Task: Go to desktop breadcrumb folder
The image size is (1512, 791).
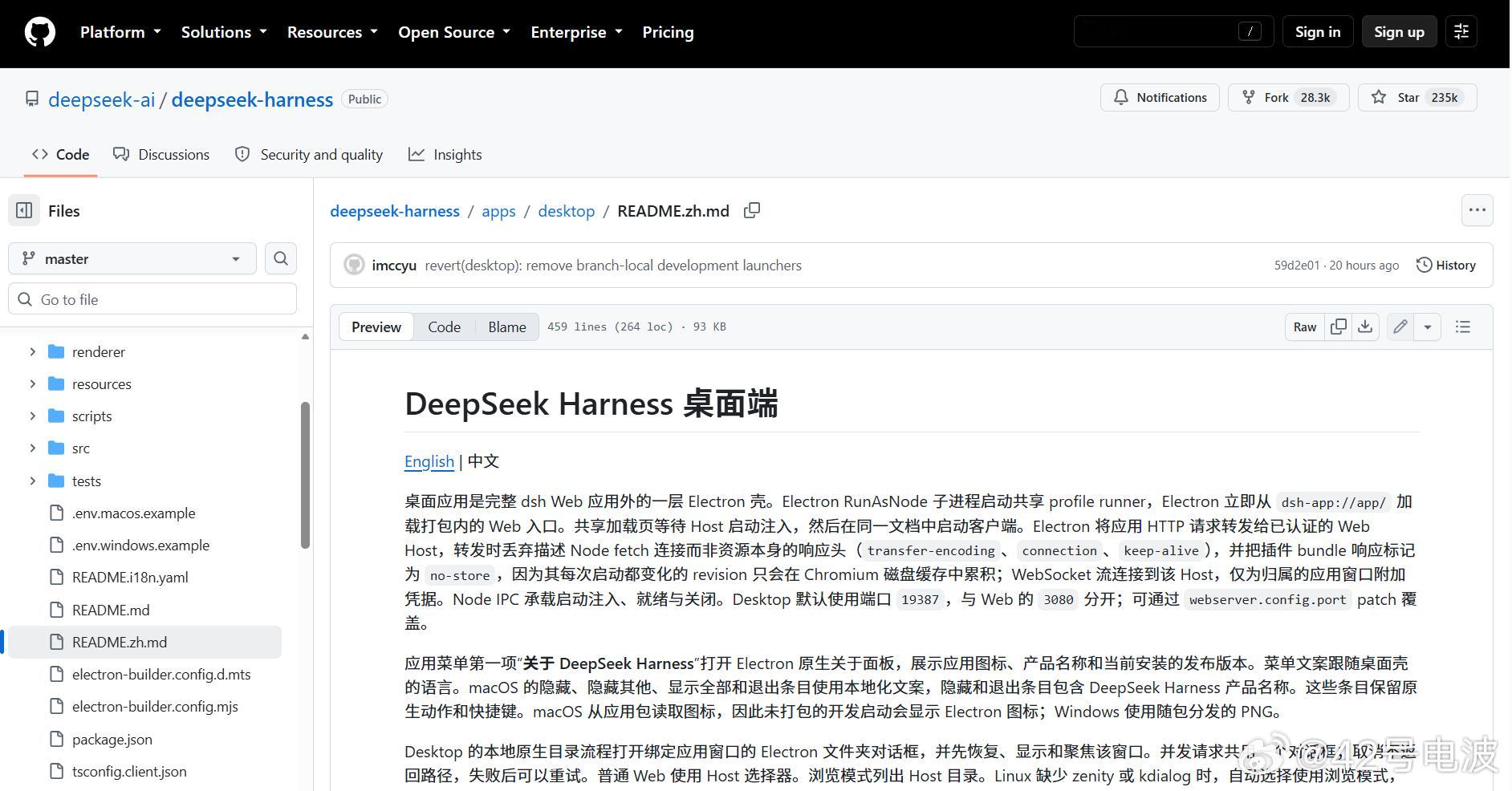Action: [567, 211]
